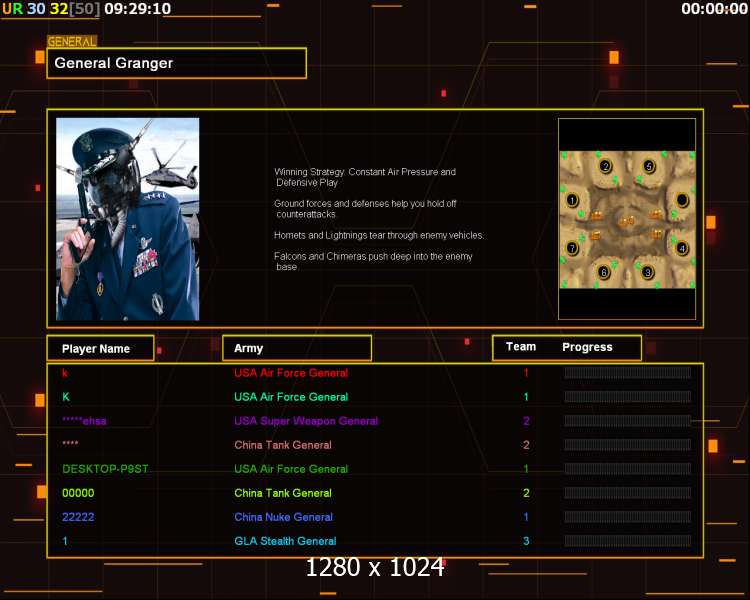Select start position marker 2 on map
Screen dimensions: 750x600
pyautogui.click(x=606, y=167)
